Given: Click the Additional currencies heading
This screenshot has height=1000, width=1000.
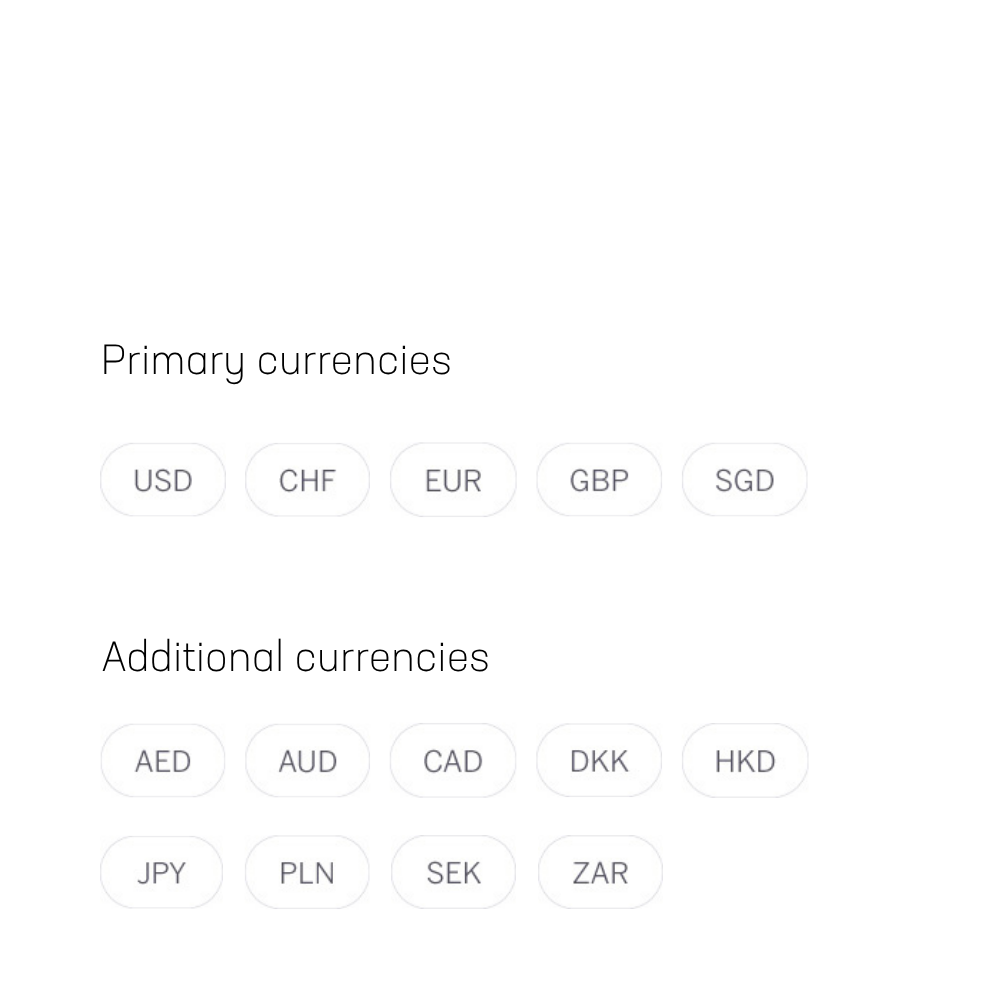Looking at the screenshot, I should coord(295,657).
